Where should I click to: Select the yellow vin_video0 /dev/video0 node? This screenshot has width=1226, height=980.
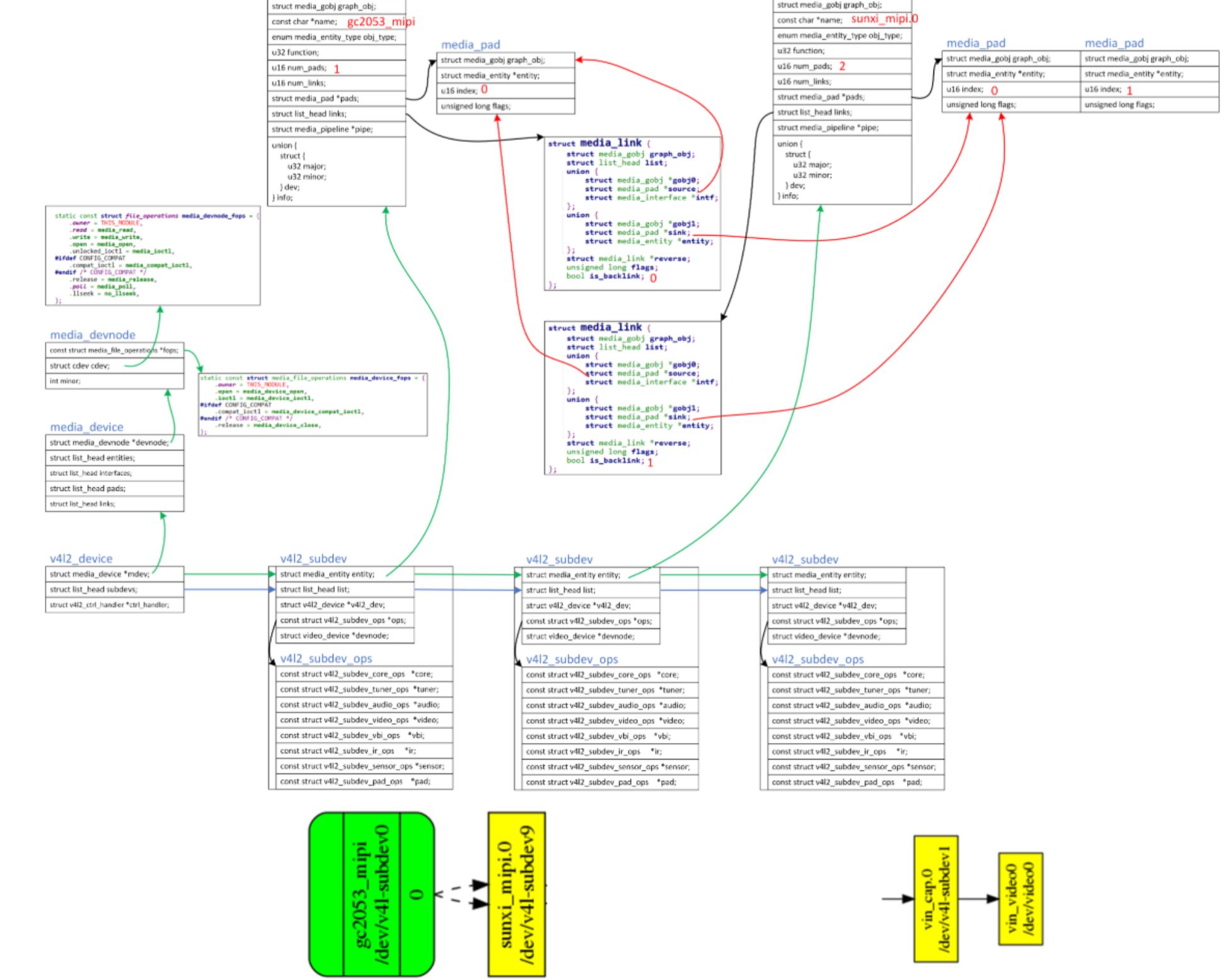[x=1021, y=899]
